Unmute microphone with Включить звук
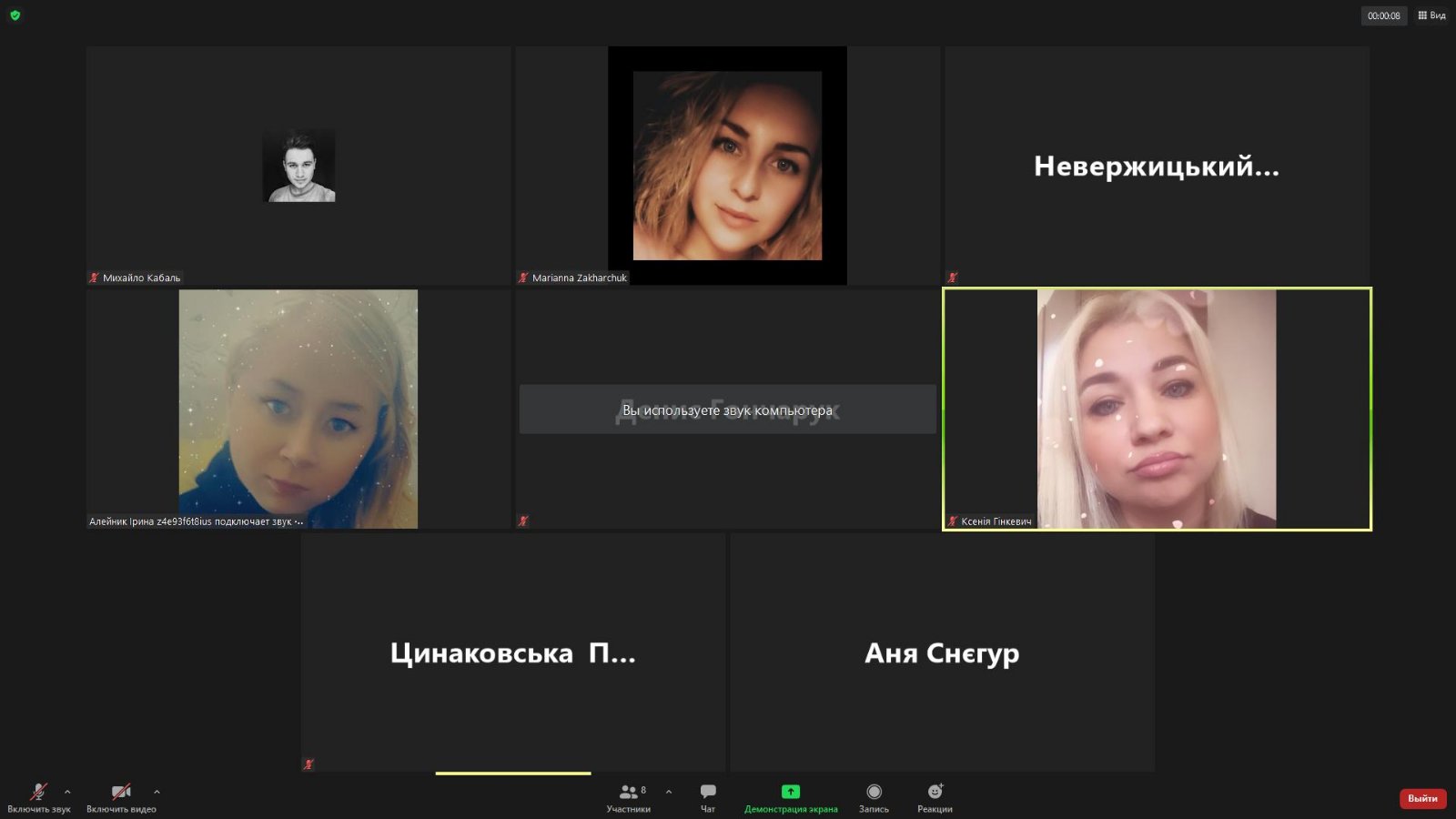This screenshot has width=1456, height=819. pos(39,798)
